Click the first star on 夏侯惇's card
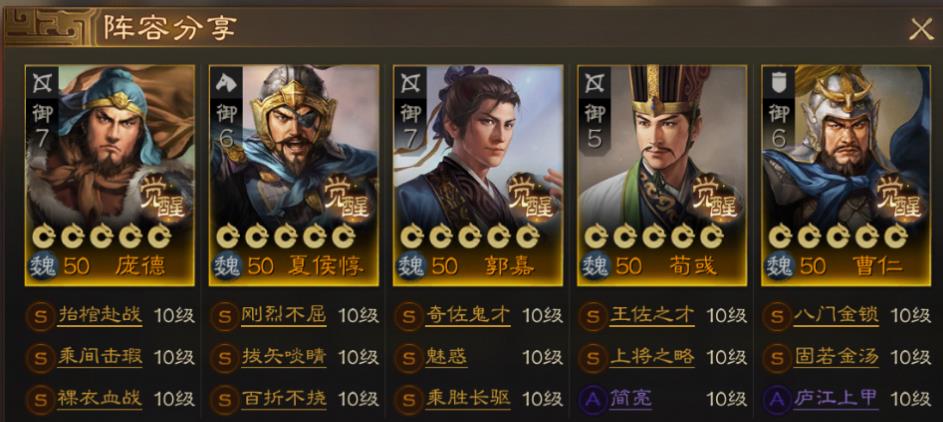The image size is (943, 422). [x=228, y=236]
